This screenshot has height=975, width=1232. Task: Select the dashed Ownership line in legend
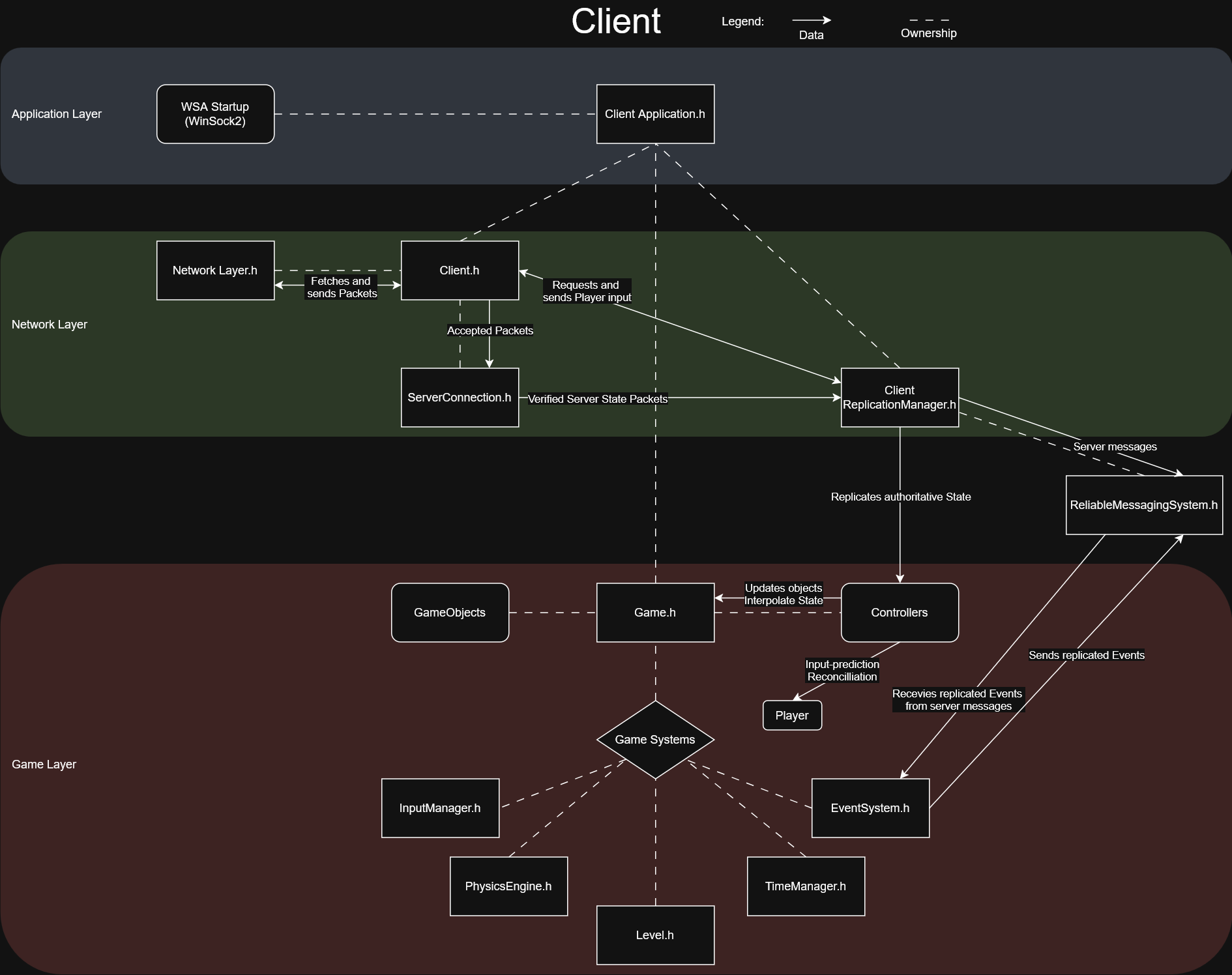[929, 20]
